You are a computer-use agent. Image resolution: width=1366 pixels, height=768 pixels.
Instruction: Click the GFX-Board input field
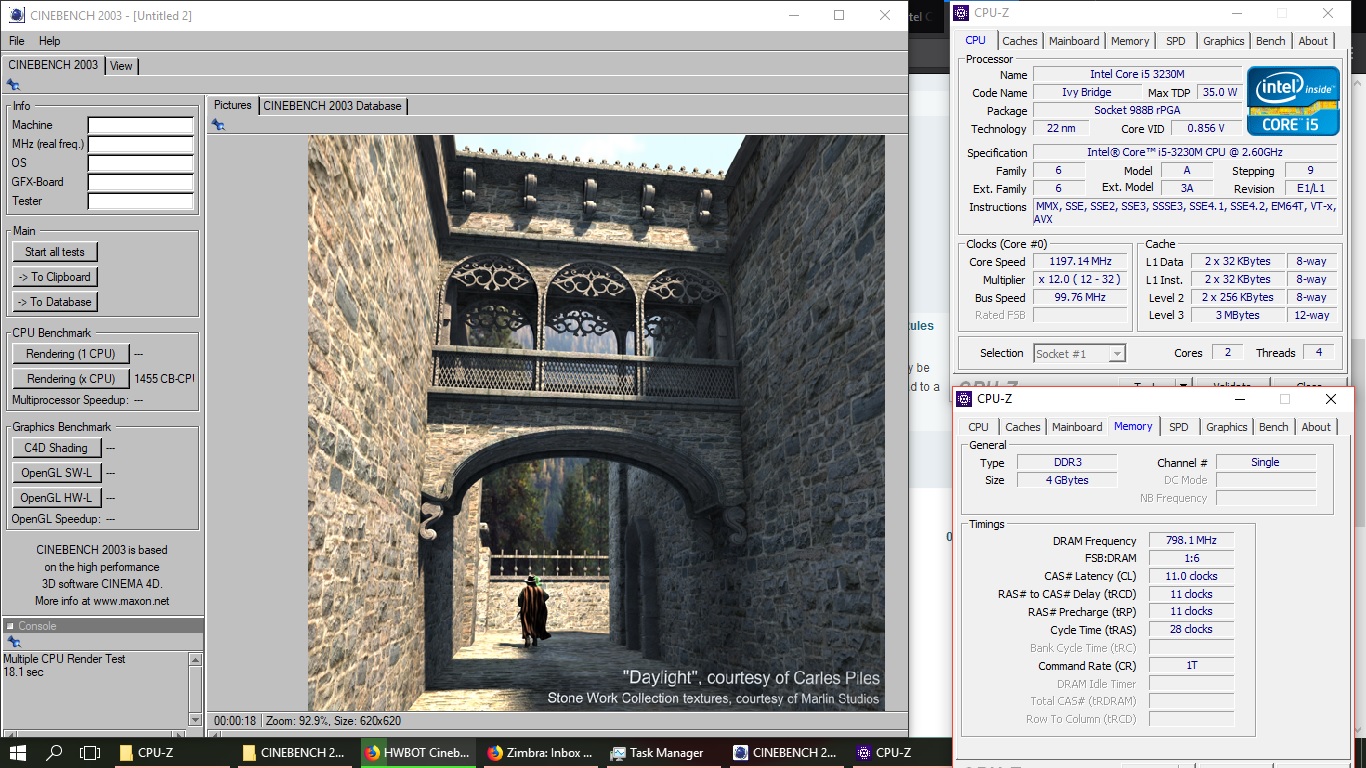(141, 182)
